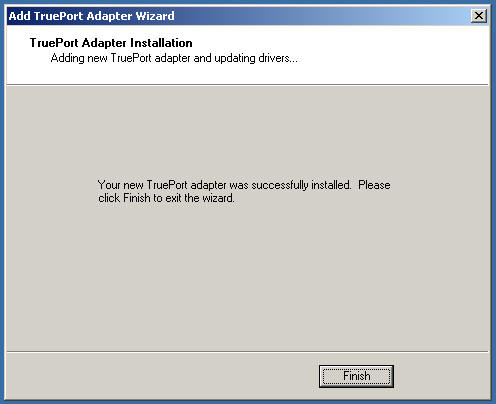Click the Add TruePort Adapter Wizard title bar
The width and height of the screenshot is (496, 404).
tap(248, 16)
